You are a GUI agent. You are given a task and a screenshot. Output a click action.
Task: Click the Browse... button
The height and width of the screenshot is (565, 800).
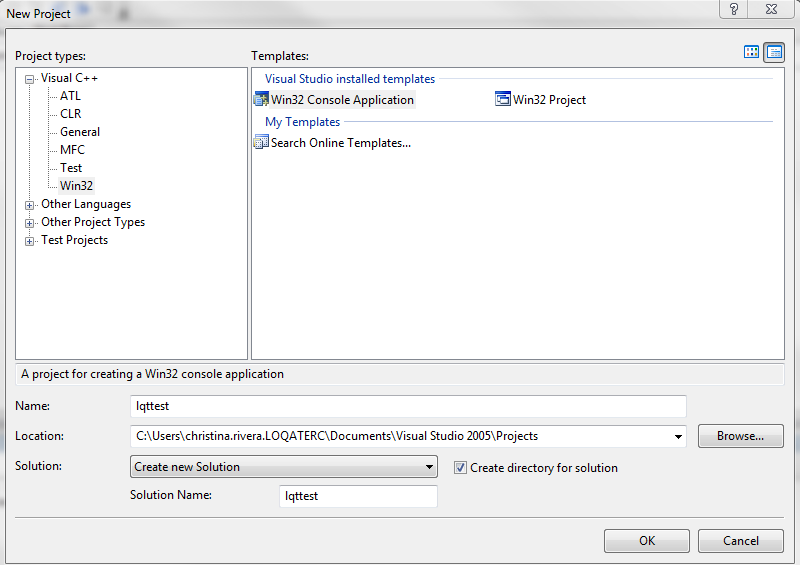coord(740,436)
